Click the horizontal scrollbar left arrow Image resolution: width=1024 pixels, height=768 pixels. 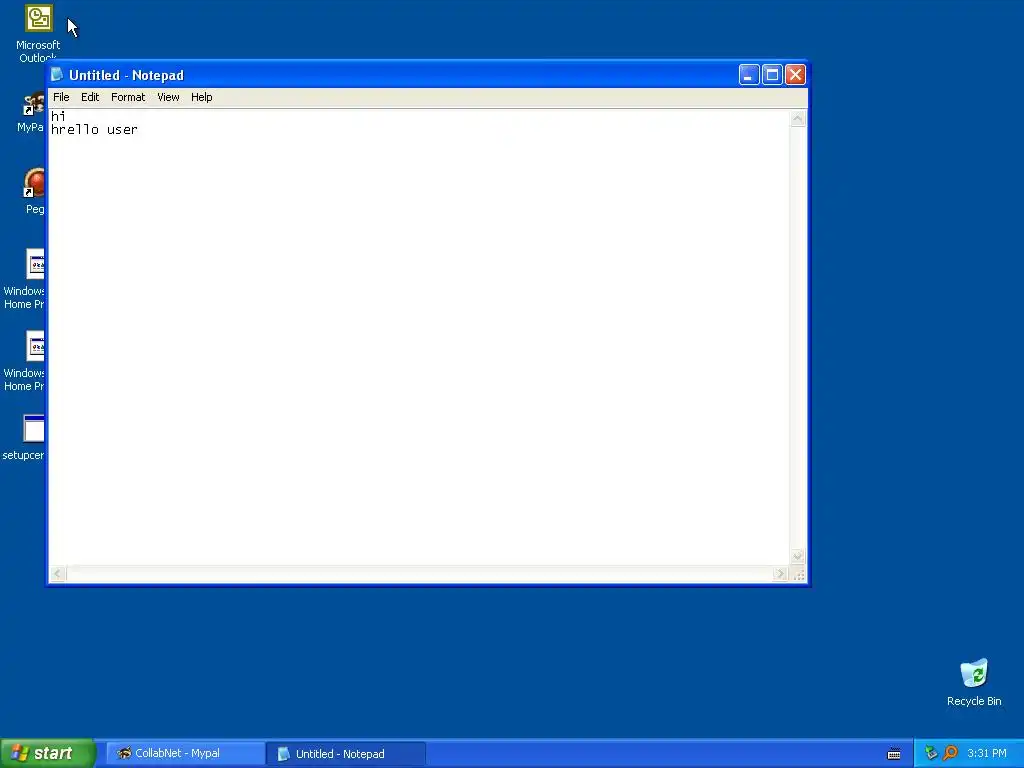point(57,573)
